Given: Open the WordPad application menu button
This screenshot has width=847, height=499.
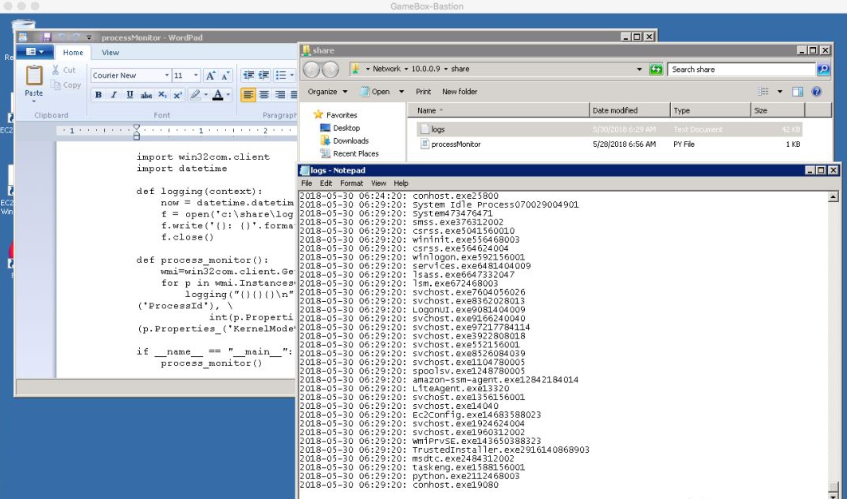Looking at the screenshot, I should [x=35, y=52].
